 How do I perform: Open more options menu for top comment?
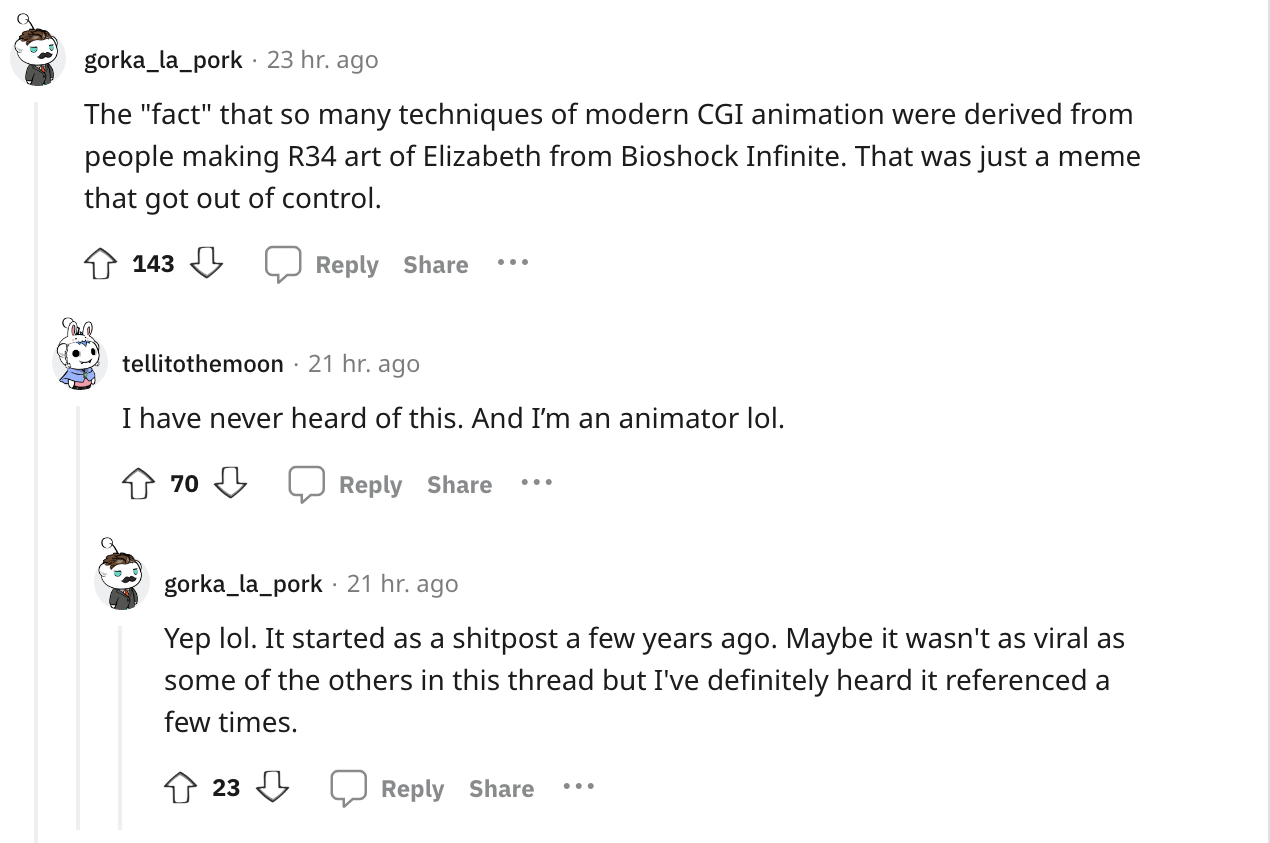pos(512,264)
